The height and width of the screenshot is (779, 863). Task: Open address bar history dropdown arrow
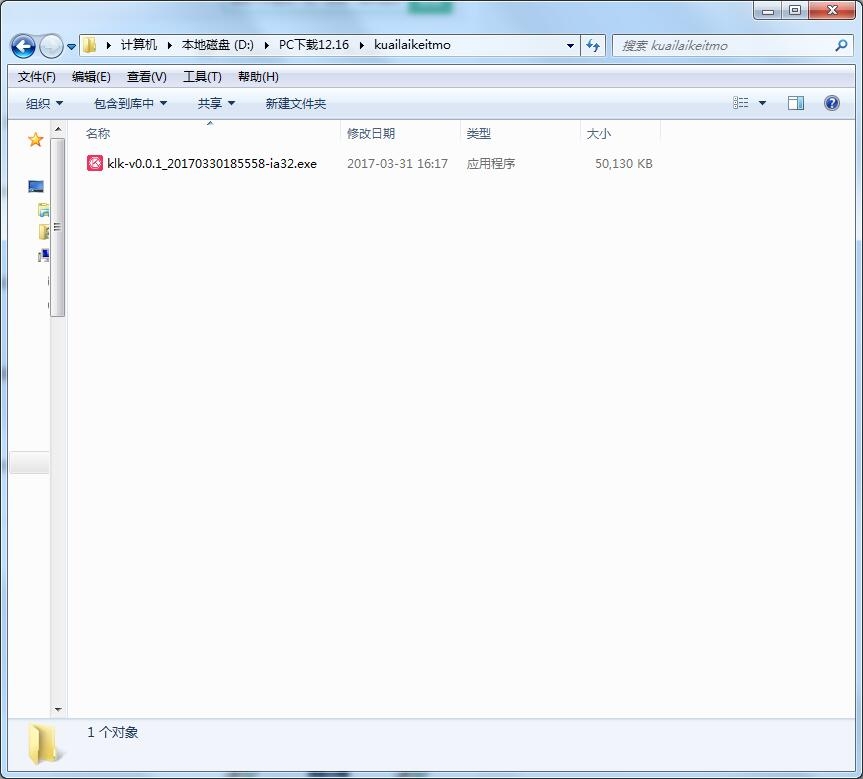click(570, 46)
